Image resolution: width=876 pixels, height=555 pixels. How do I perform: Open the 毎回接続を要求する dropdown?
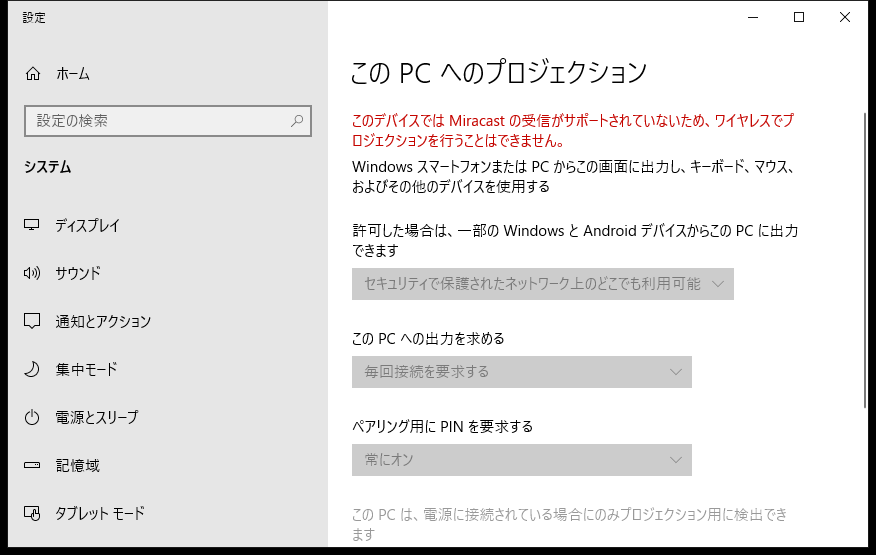(522, 372)
